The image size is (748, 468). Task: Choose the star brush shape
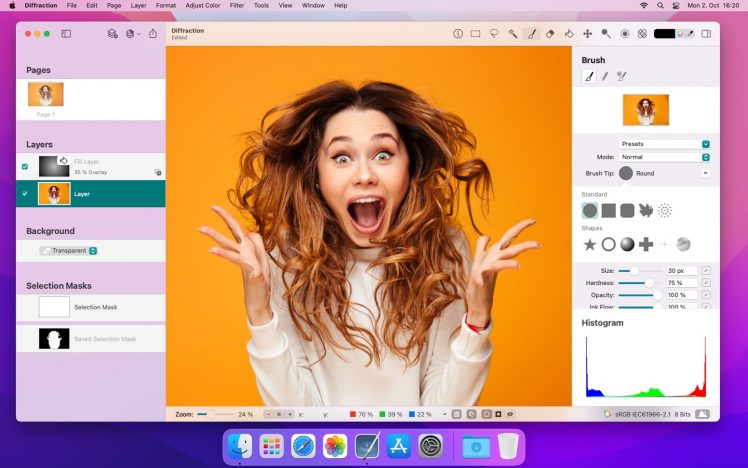point(590,244)
